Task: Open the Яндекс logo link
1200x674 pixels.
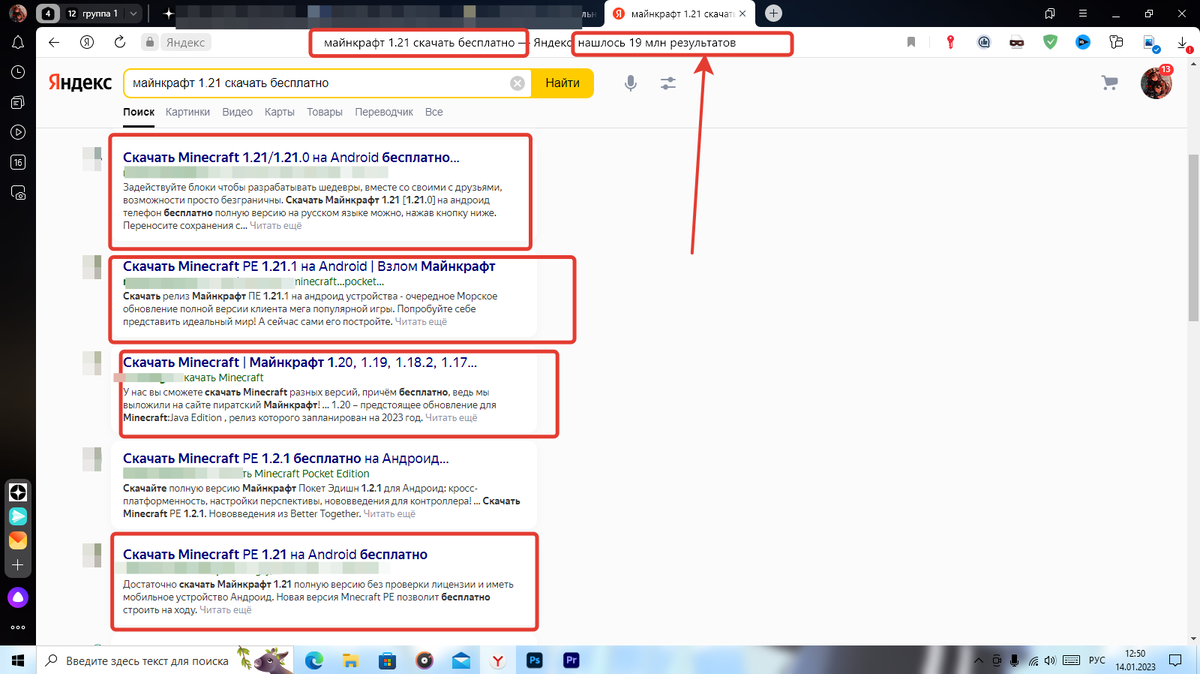Action: click(79, 84)
